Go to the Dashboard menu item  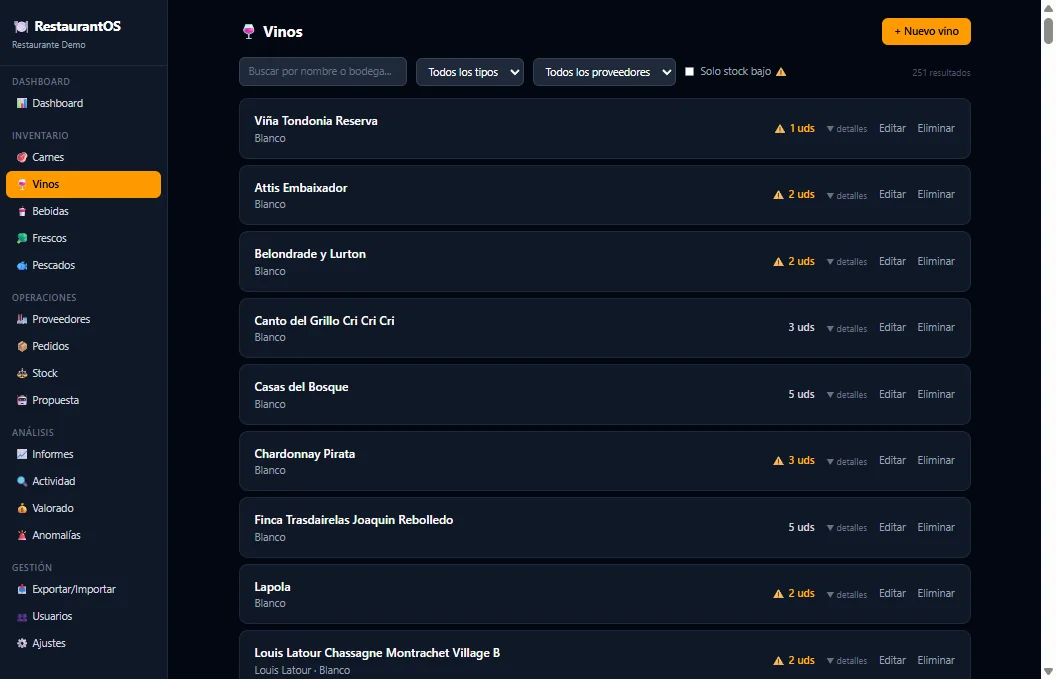tap(84, 103)
